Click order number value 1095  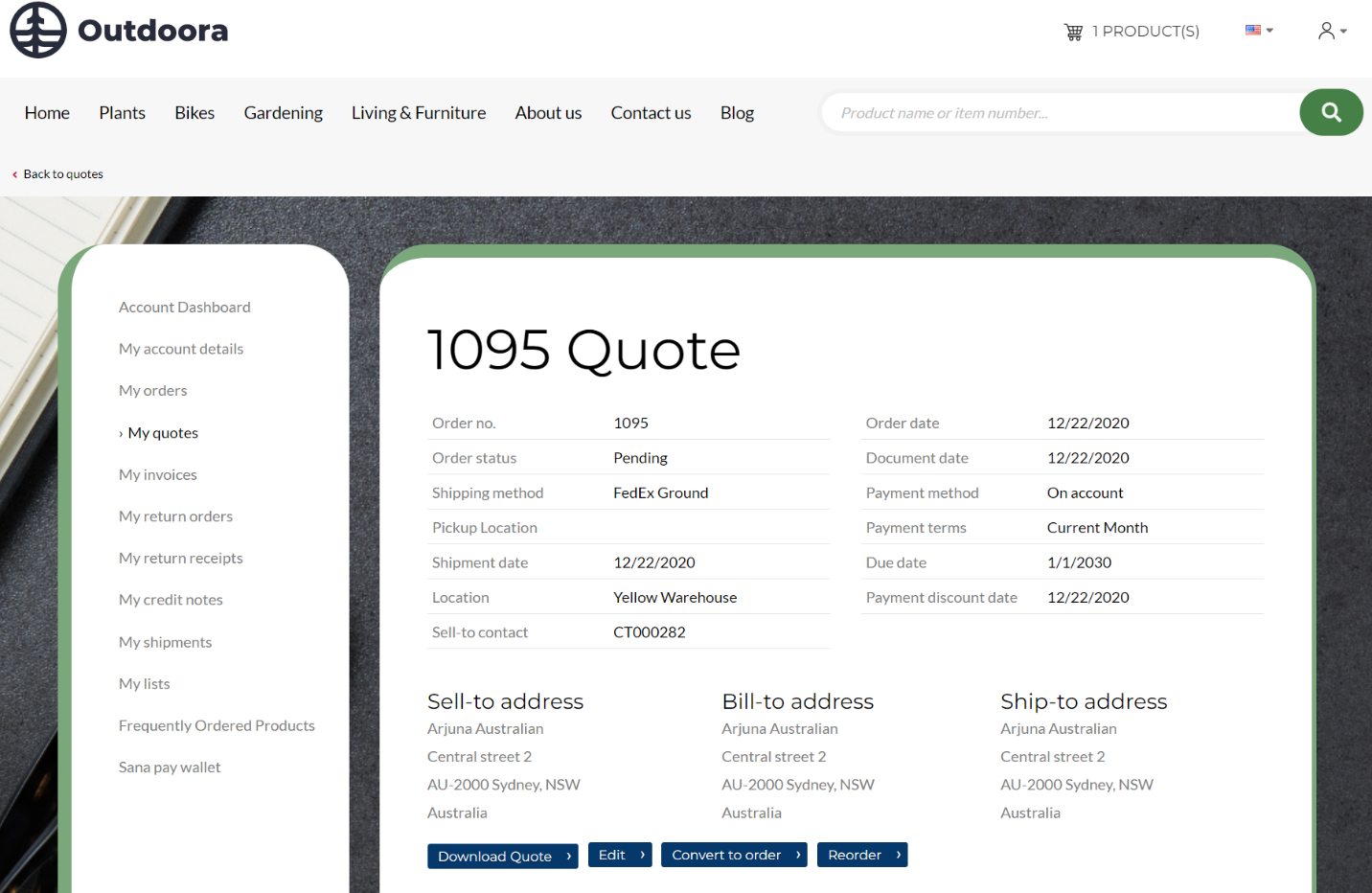click(x=631, y=424)
